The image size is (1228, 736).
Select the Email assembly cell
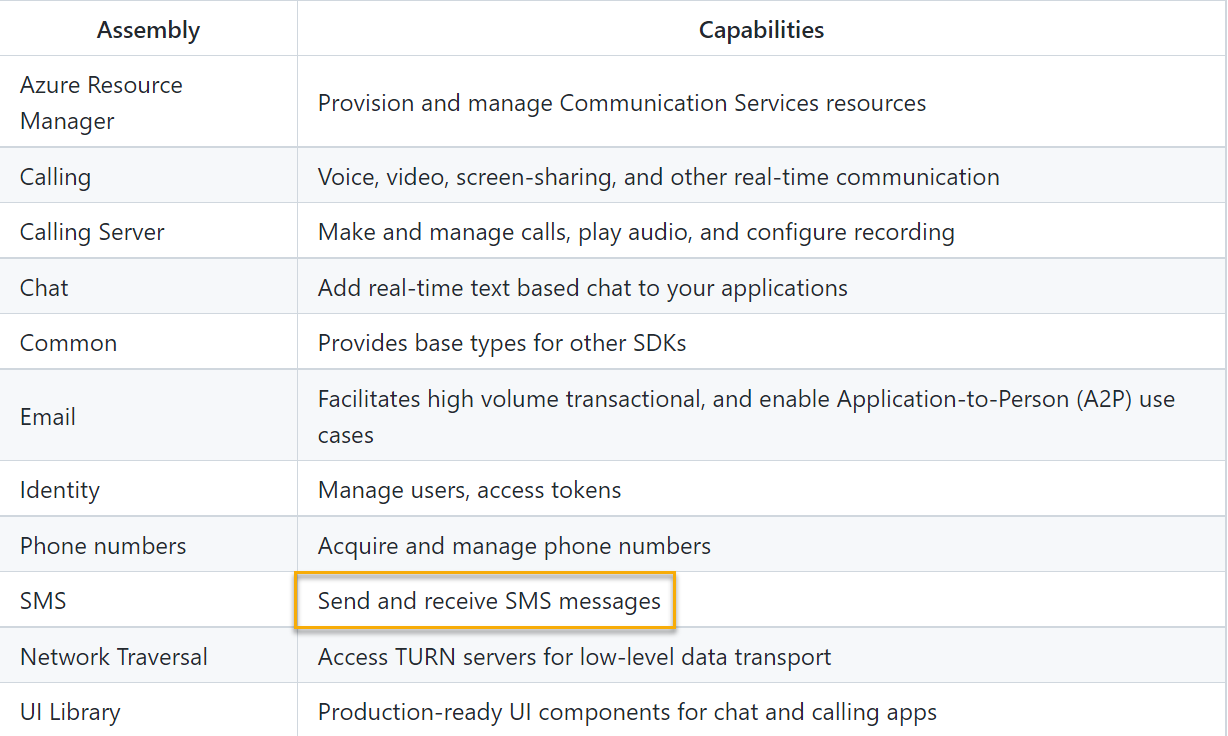click(x=148, y=416)
